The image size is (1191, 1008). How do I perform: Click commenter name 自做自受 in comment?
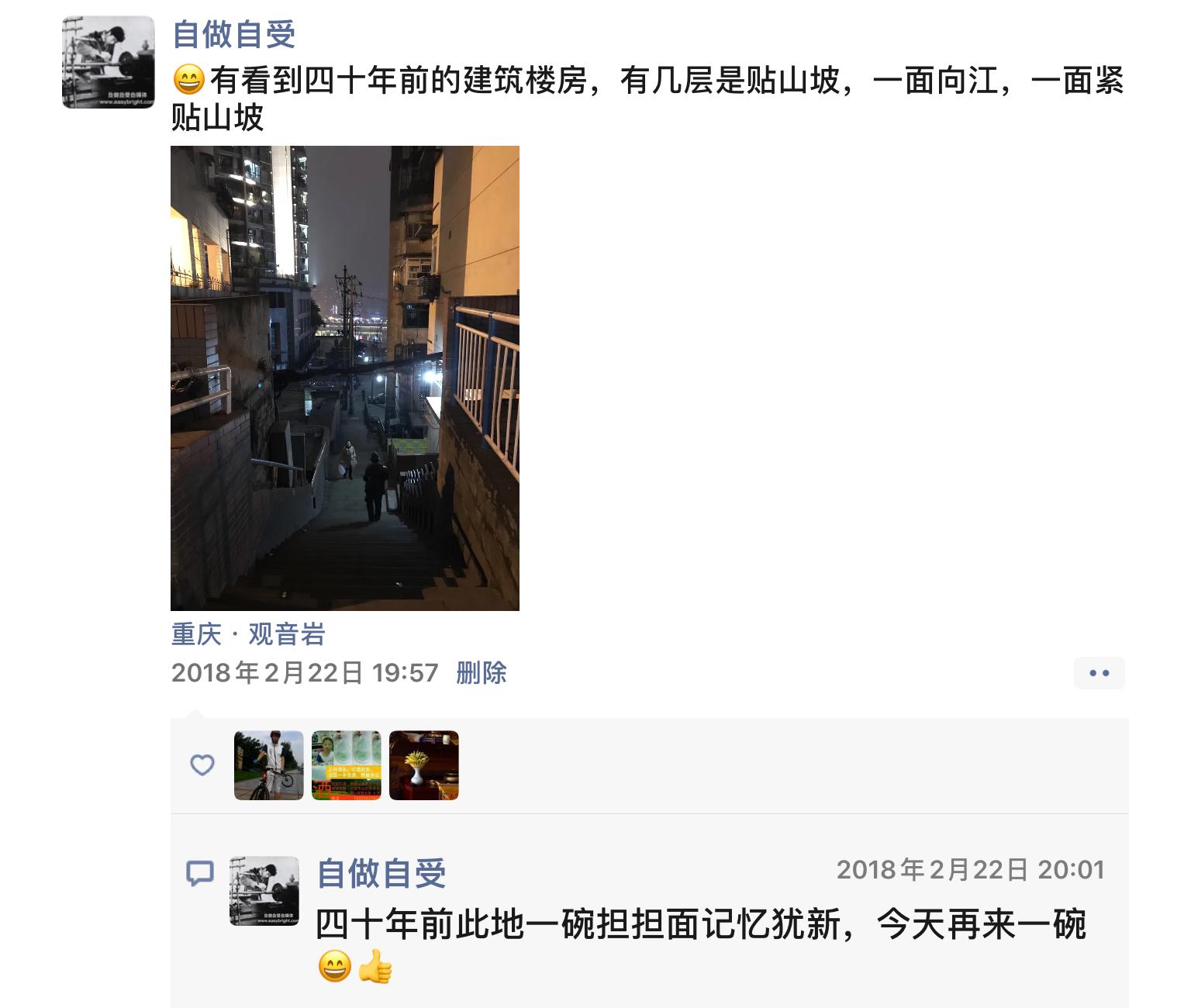tap(381, 873)
